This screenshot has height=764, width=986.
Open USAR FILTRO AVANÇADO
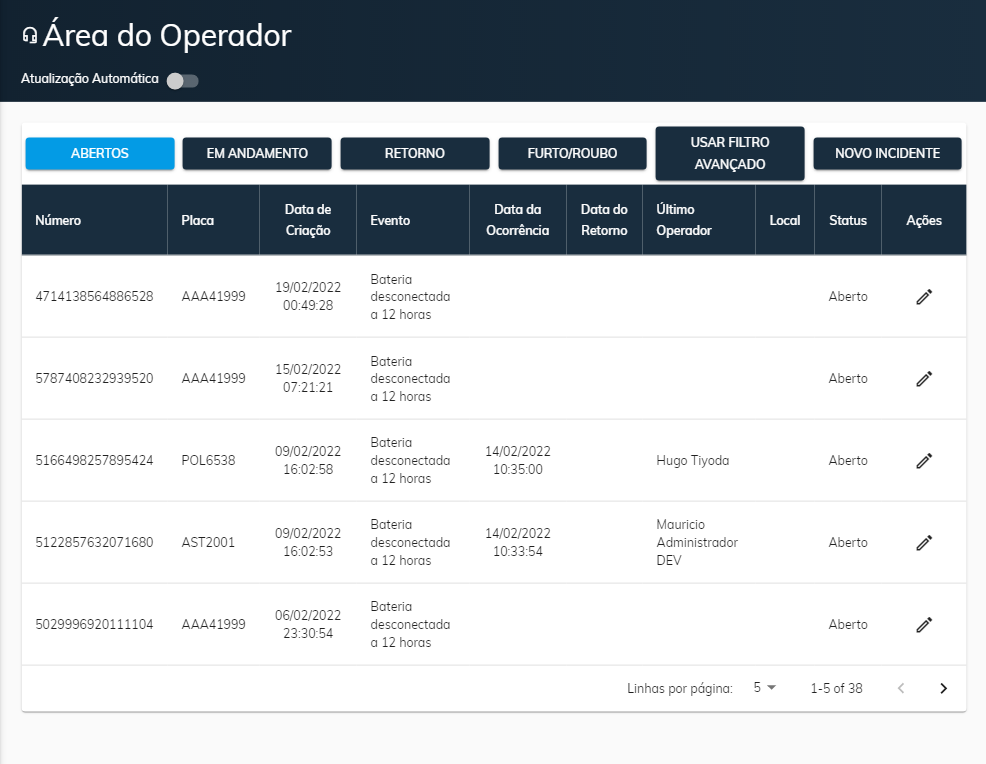coord(730,153)
